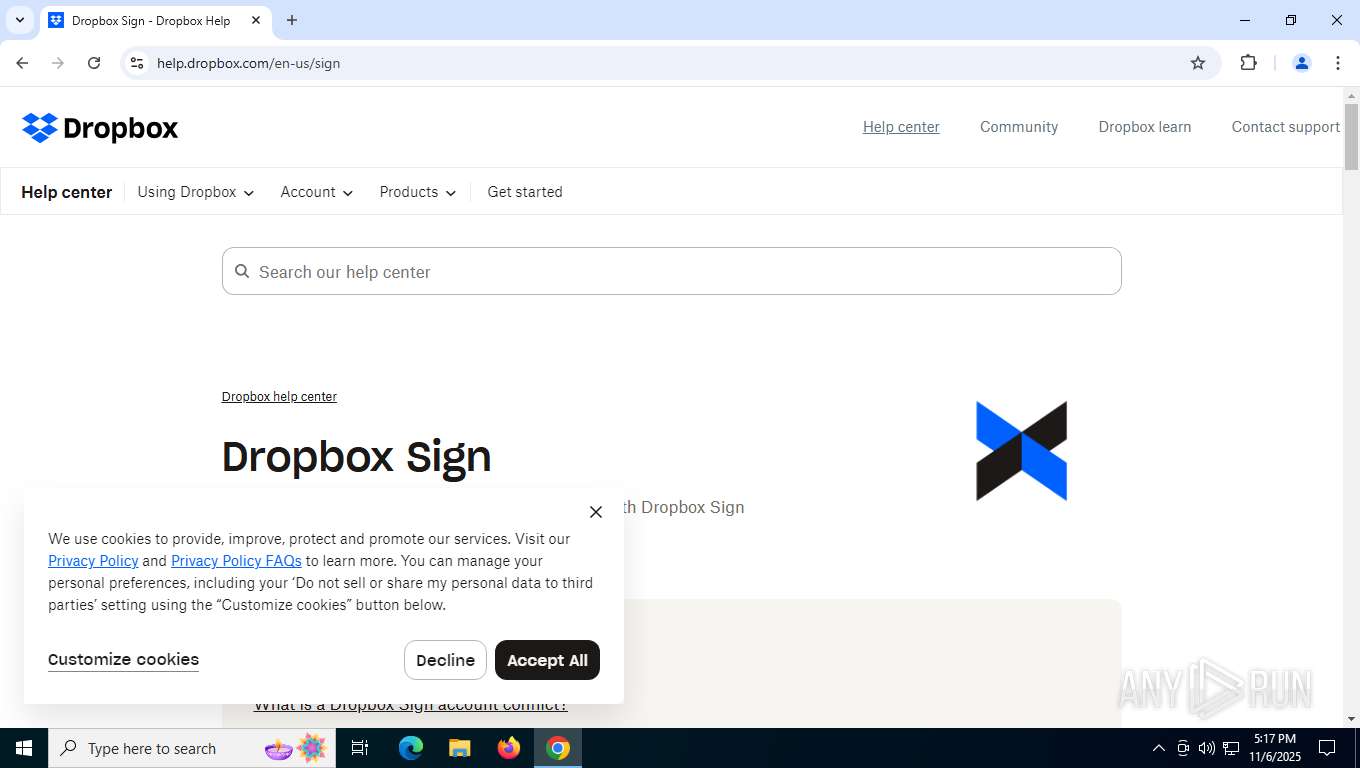Click the page vertical scrollbar thumb
This screenshot has height=768, width=1360.
[1351, 136]
